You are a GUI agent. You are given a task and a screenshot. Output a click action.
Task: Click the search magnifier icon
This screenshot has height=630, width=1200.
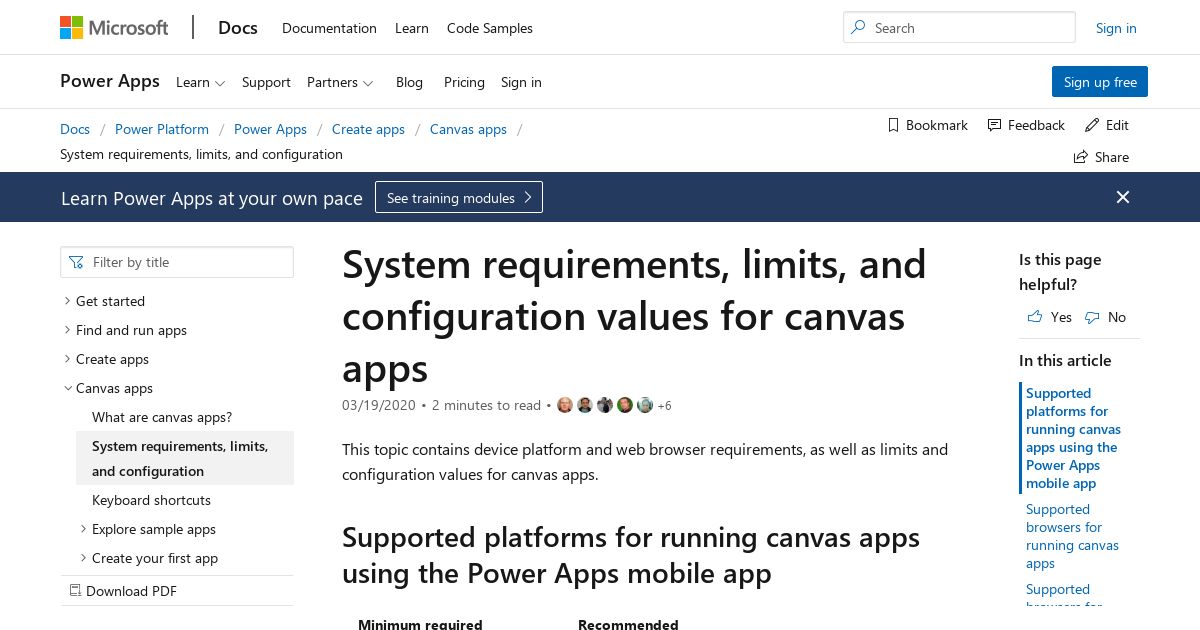[858, 28]
